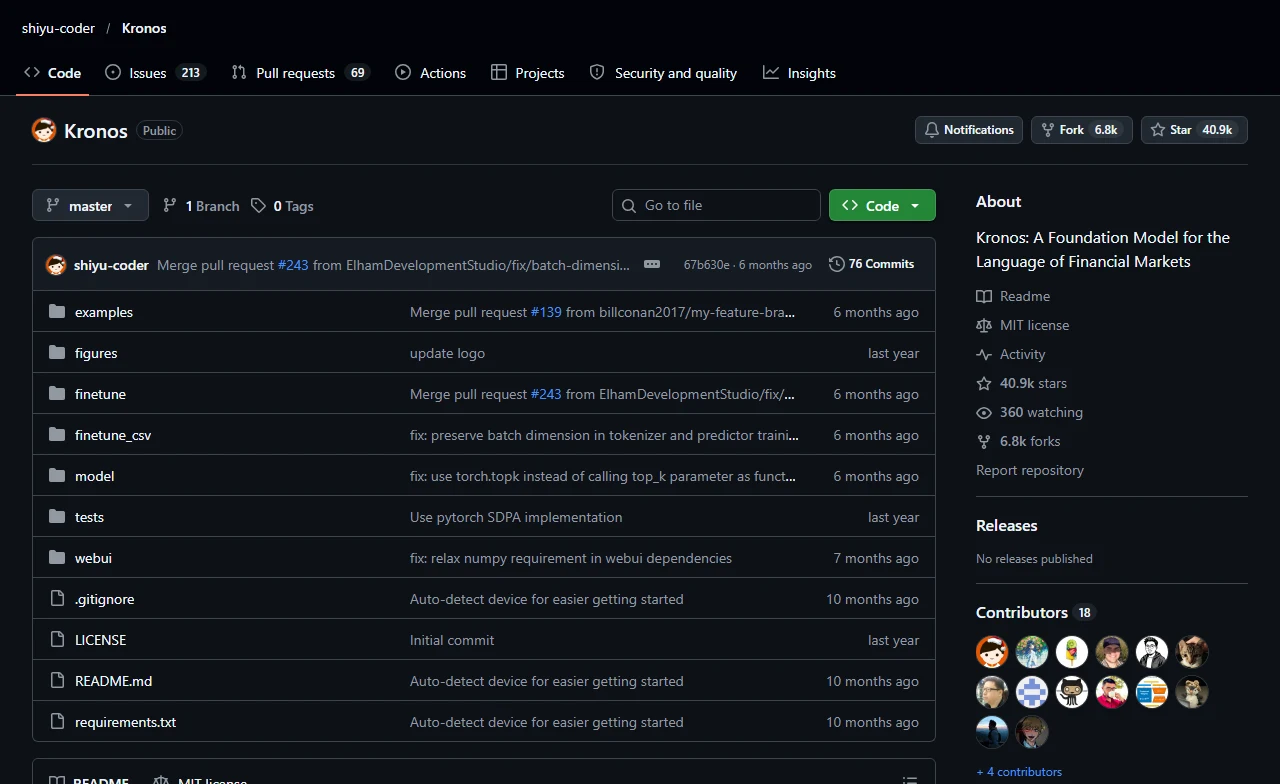Screen dimensions: 1280x784
Task: Click shiyu-coder owner breadcrumb
Action: [58, 28]
